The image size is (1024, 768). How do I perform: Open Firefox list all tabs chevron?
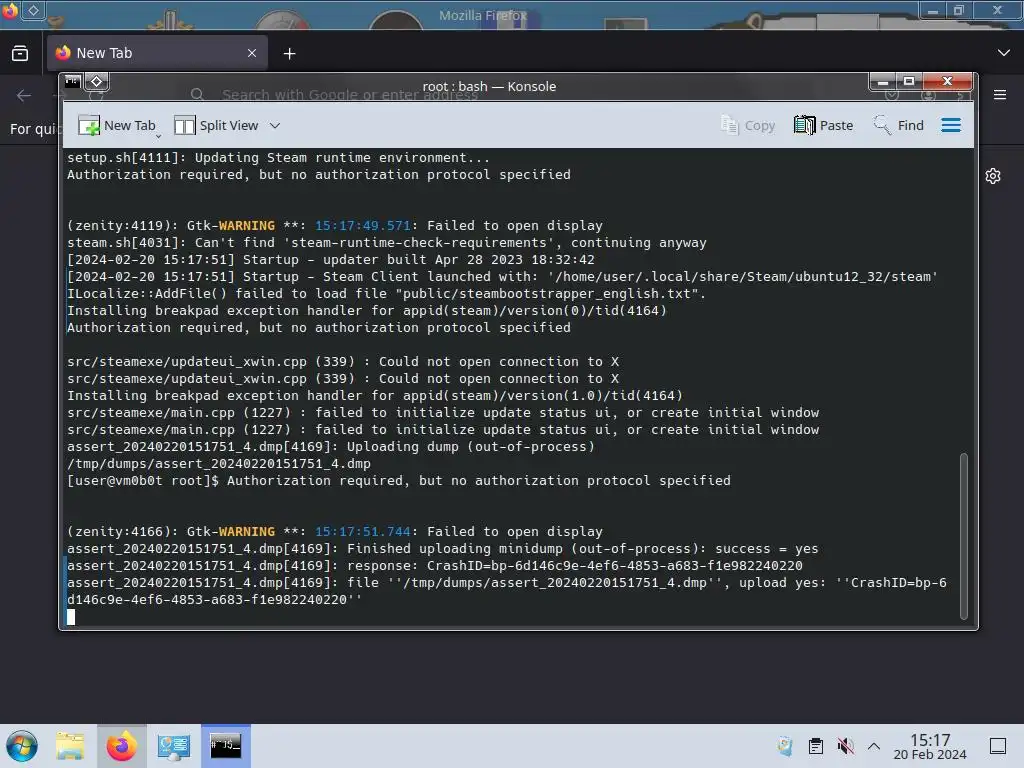click(x=1004, y=53)
